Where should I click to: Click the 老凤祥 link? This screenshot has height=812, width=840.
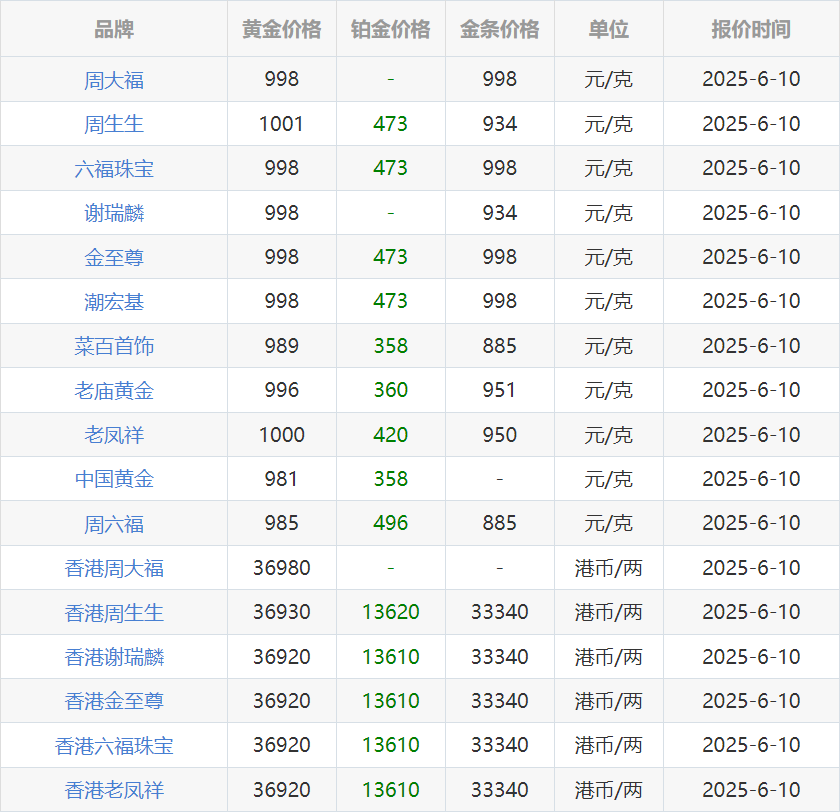(x=114, y=435)
